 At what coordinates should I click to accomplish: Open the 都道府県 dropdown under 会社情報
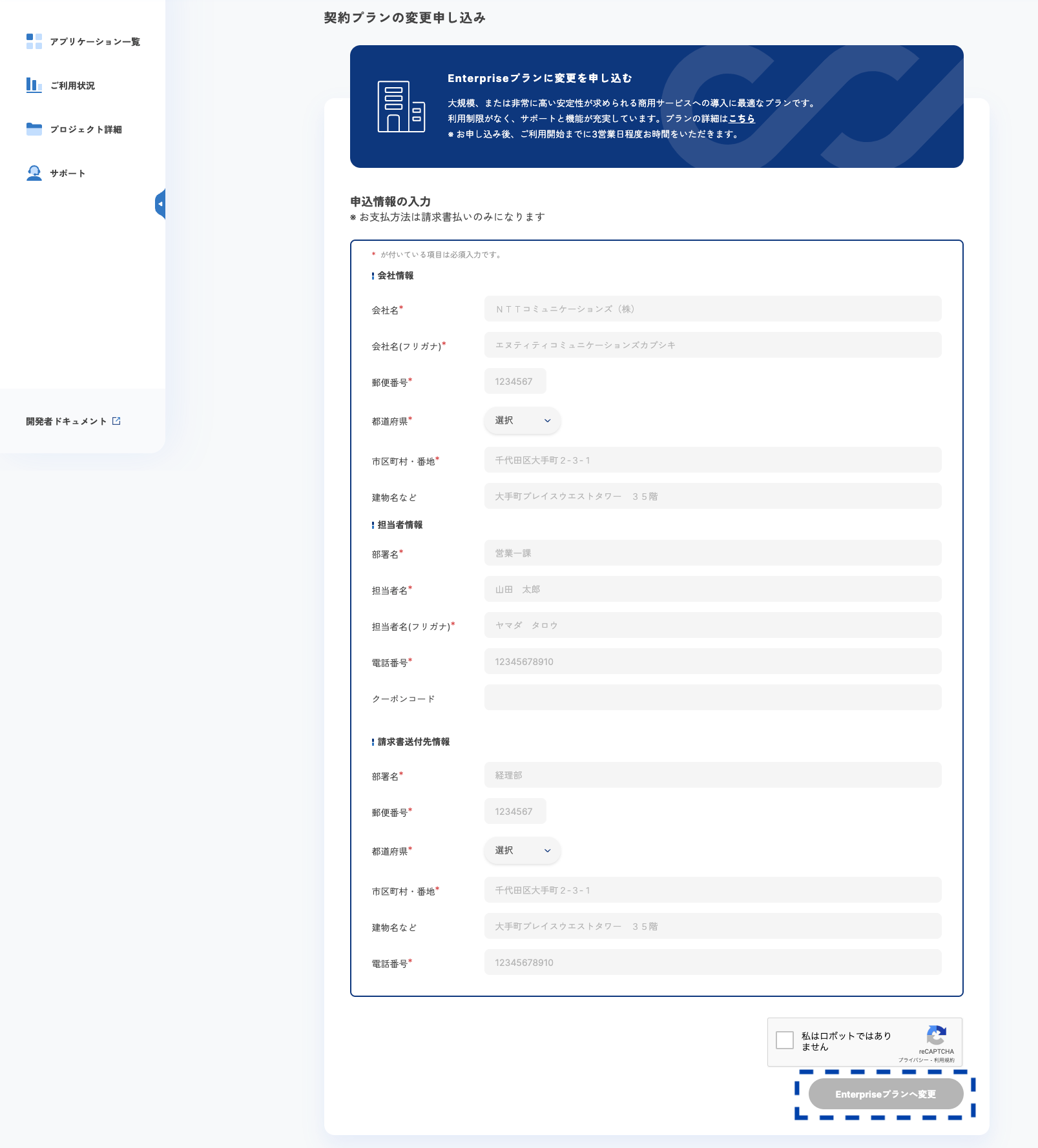pyautogui.click(x=523, y=420)
